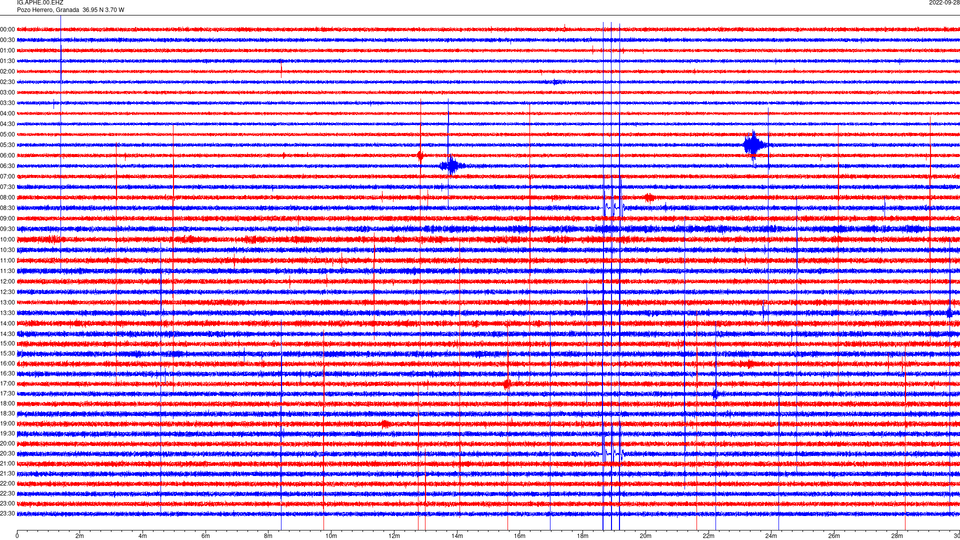Select the 21:30 trace time label
Viewport: 960px width, 540px height.
(7, 473)
